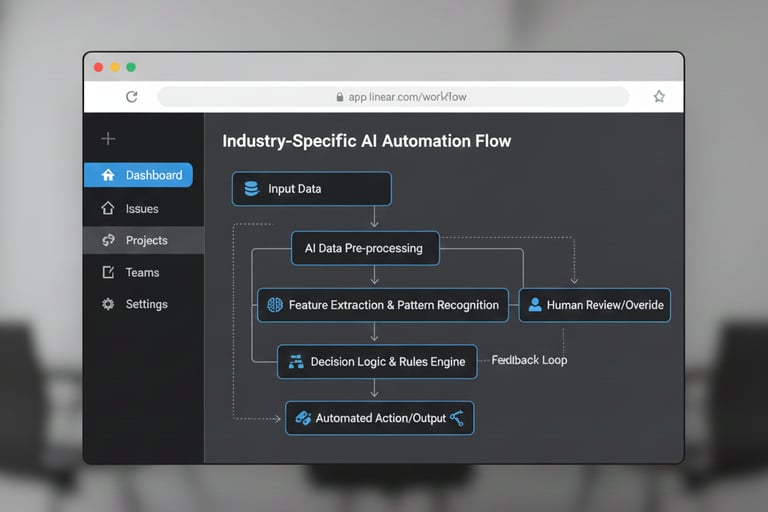The width and height of the screenshot is (768, 512).
Task: Click the lock icon in the address bar
Action: click(x=340, y=97)
